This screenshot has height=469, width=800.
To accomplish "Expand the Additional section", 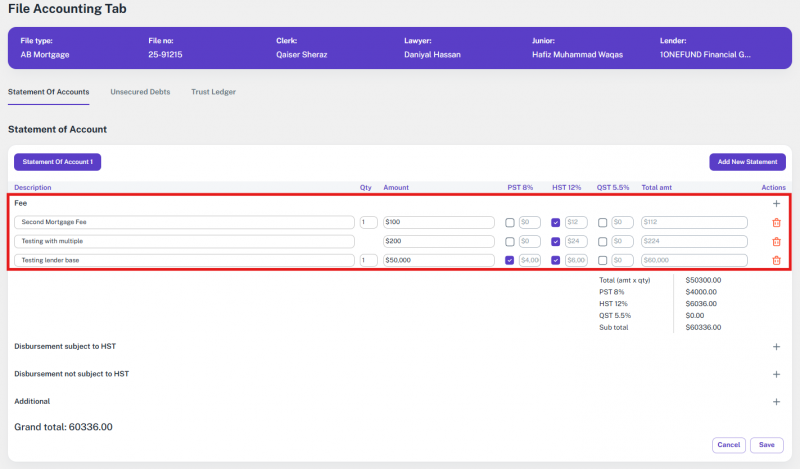I will [x=776, y=401].
